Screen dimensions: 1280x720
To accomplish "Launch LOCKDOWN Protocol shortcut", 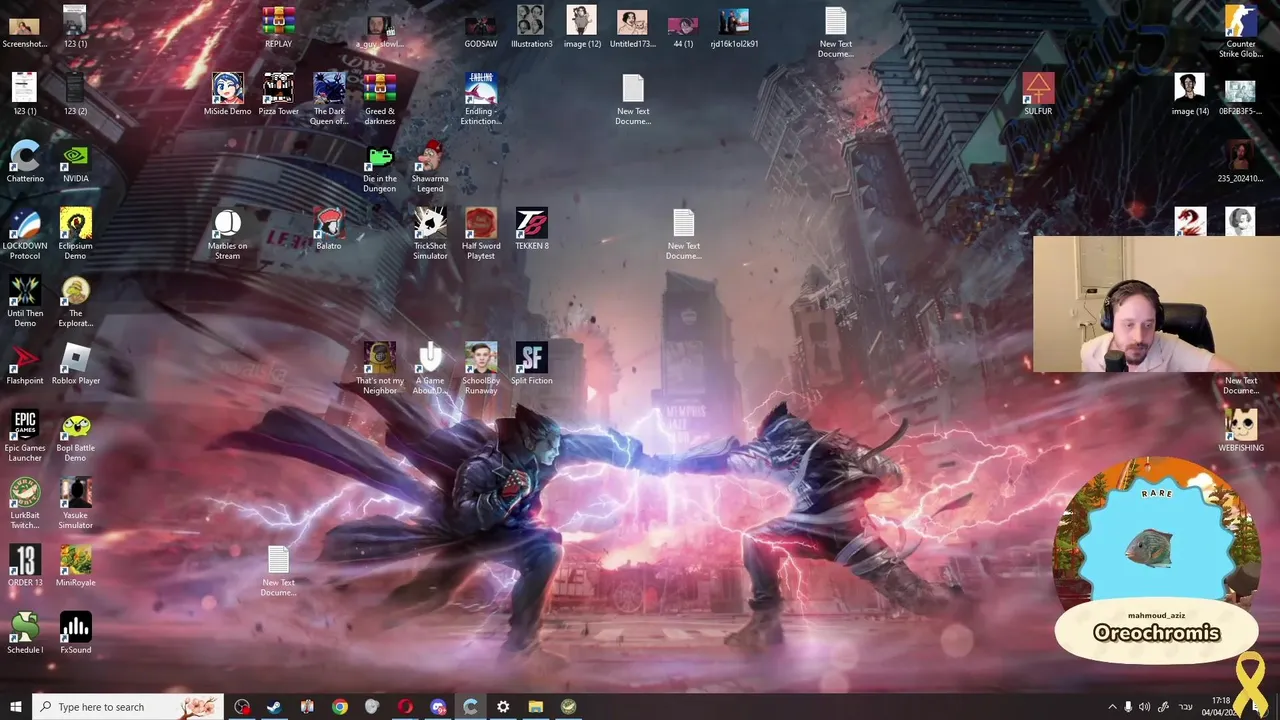I will click(x=25, y=234).
